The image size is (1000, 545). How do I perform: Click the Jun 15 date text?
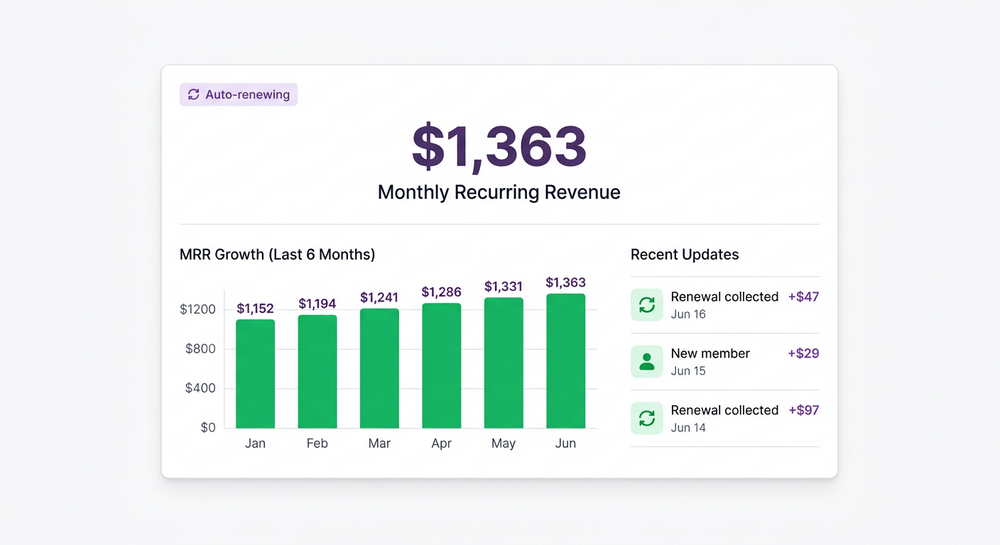click(688, 371)
